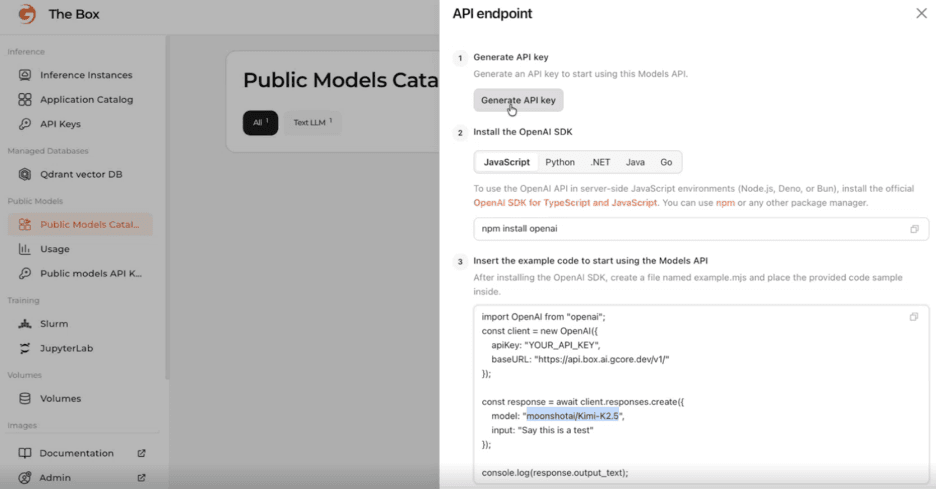The image size is (936, 490).
Task: Click the Slurm icon under Training
Action: [x=25, y=324]
